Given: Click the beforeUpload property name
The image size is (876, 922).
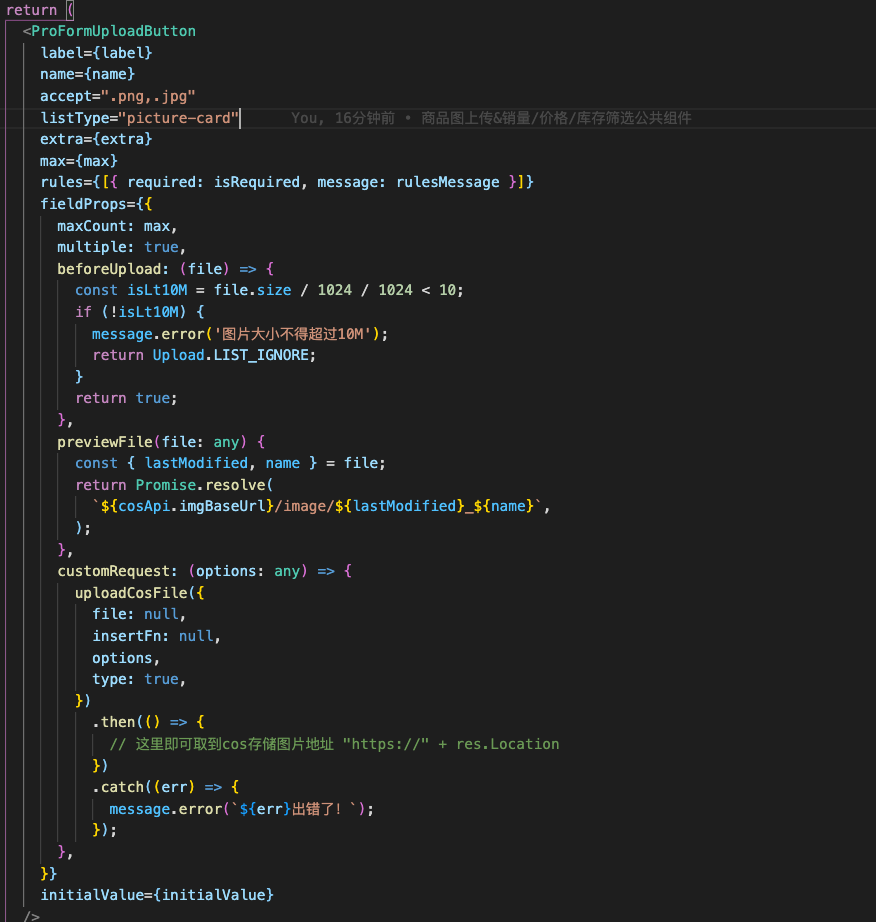Looking at the screenshot, I should (x=109, y=269).
